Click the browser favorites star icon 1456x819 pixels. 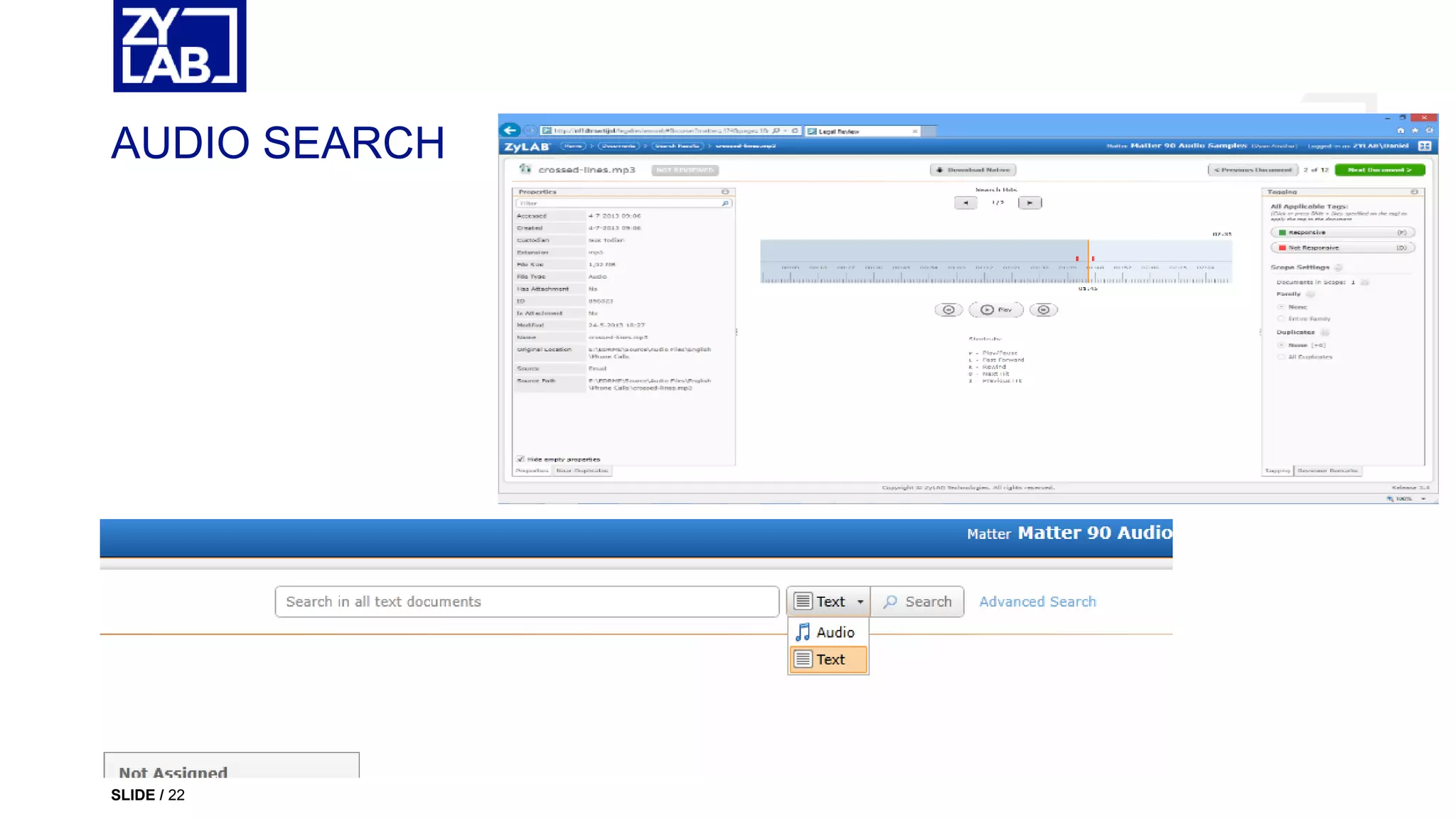click(1415, 130)
